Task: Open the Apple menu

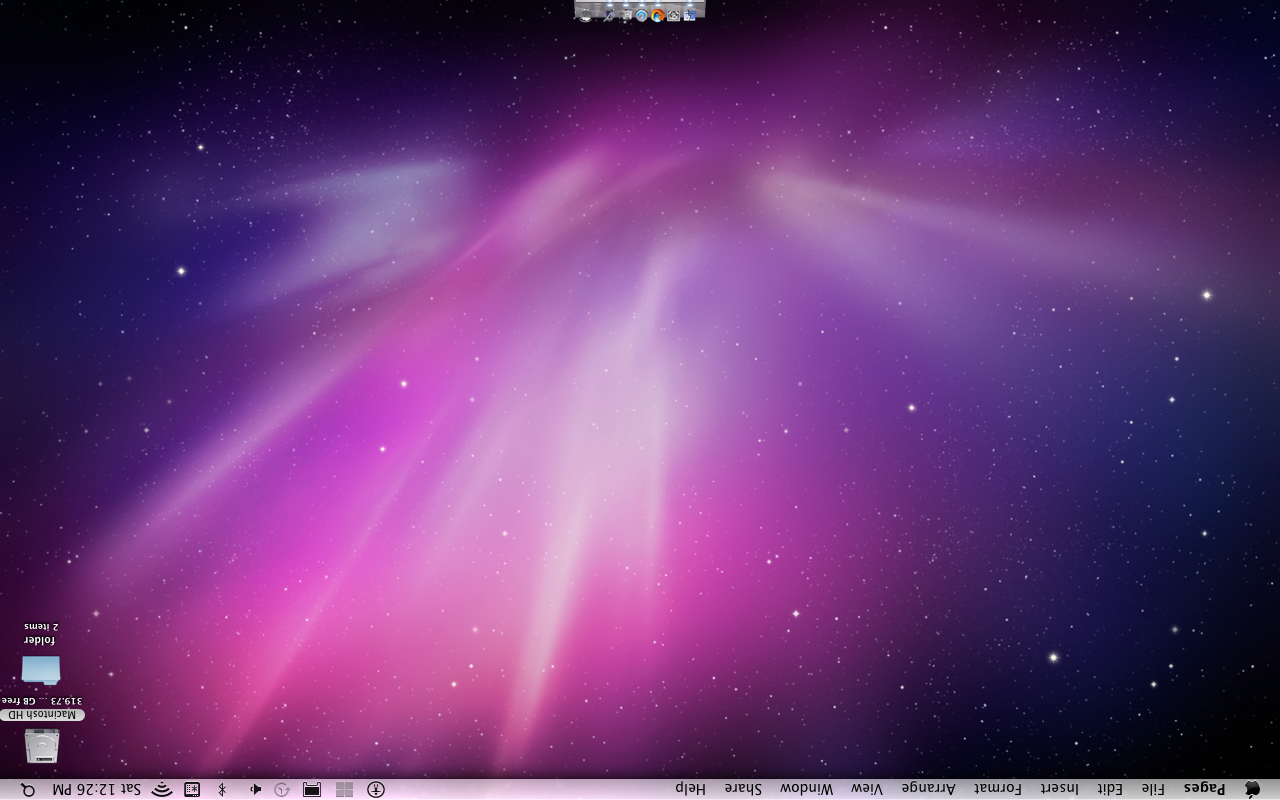Action: pos(1252,789)
